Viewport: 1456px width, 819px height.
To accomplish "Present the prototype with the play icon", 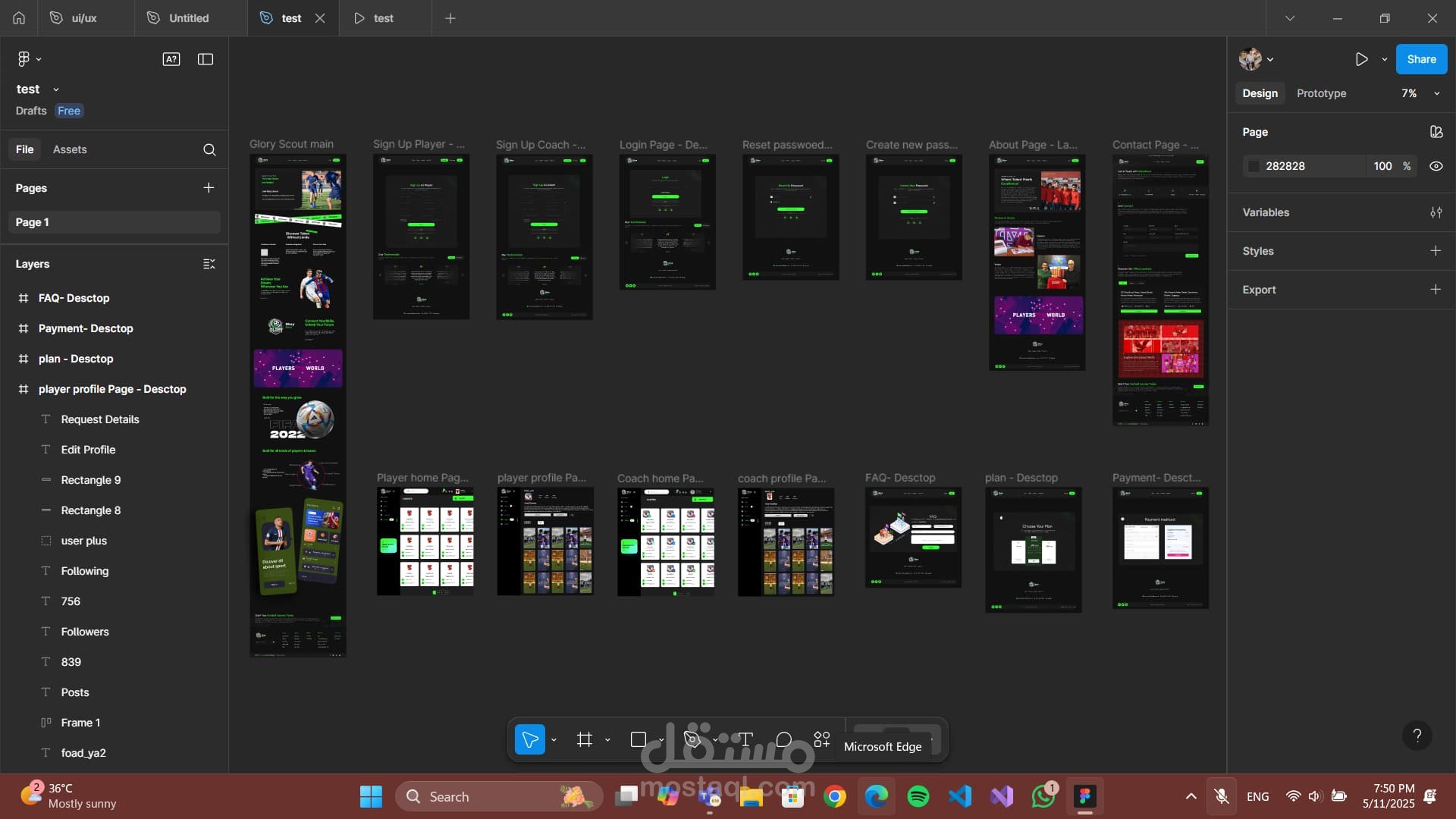I will [1362, 59].
